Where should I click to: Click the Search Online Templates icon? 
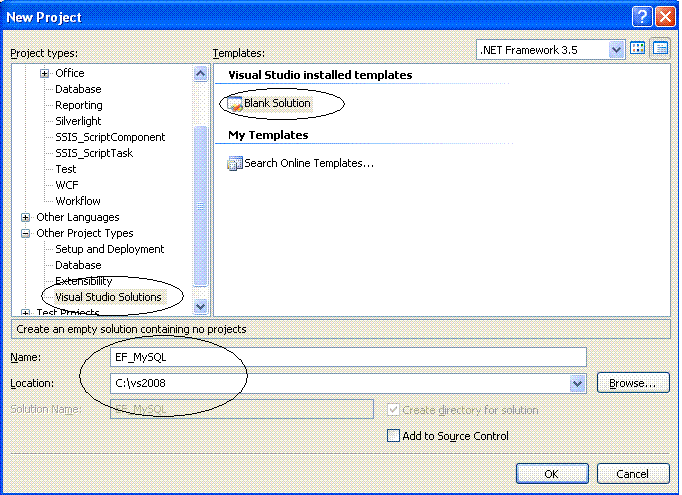pos(235,163)
